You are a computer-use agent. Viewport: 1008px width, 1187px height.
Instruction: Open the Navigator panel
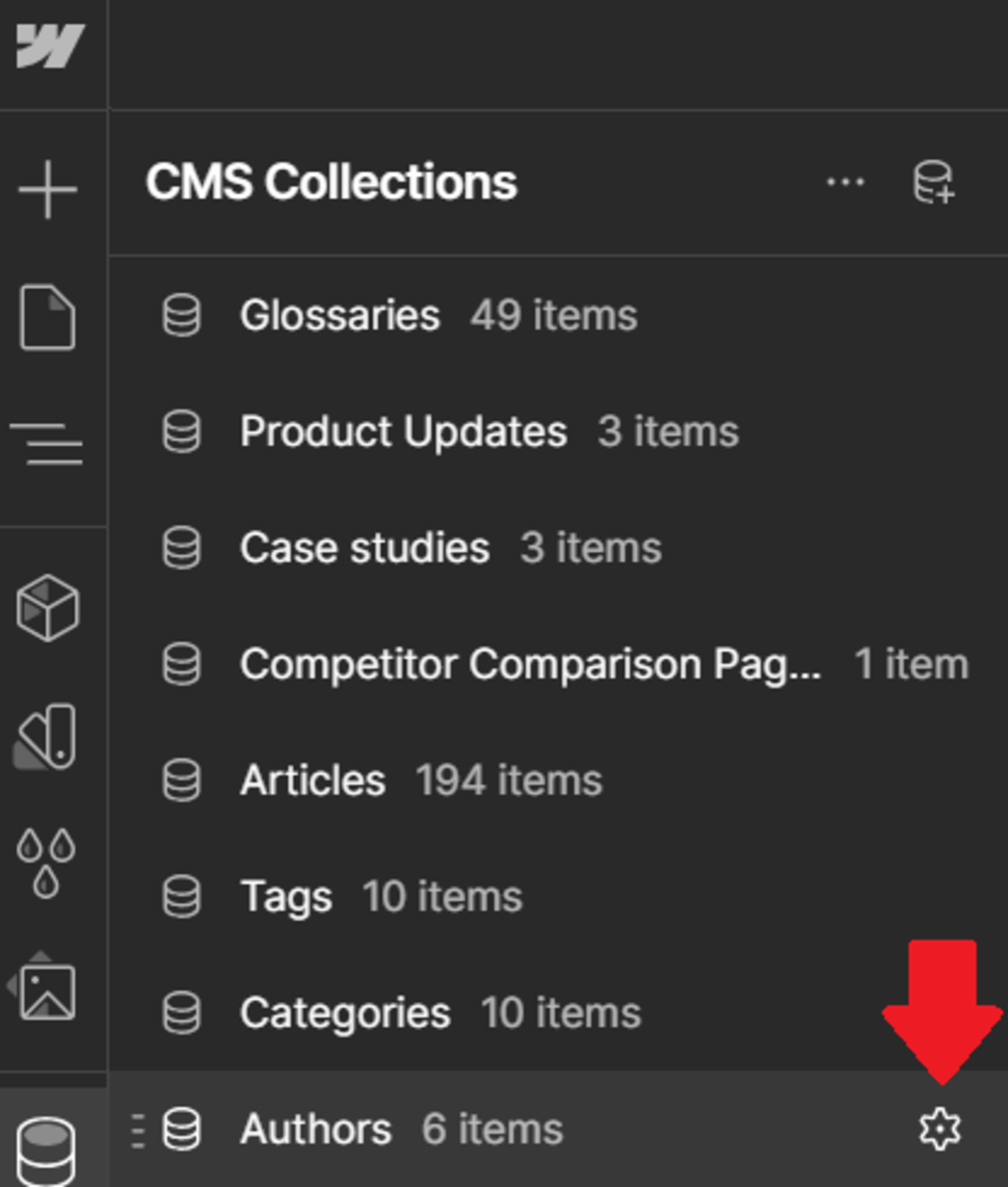point(48,443)
